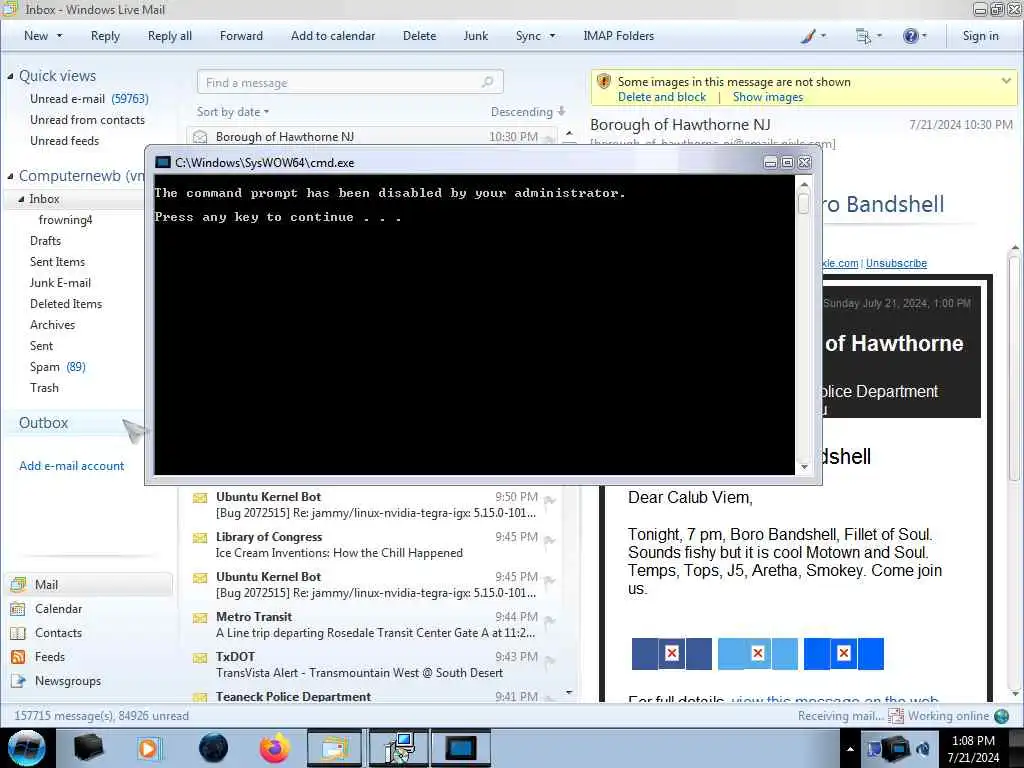Screen dimensions: 1024x768
Task: Click Delete and block link
Action: click(662, 97)
